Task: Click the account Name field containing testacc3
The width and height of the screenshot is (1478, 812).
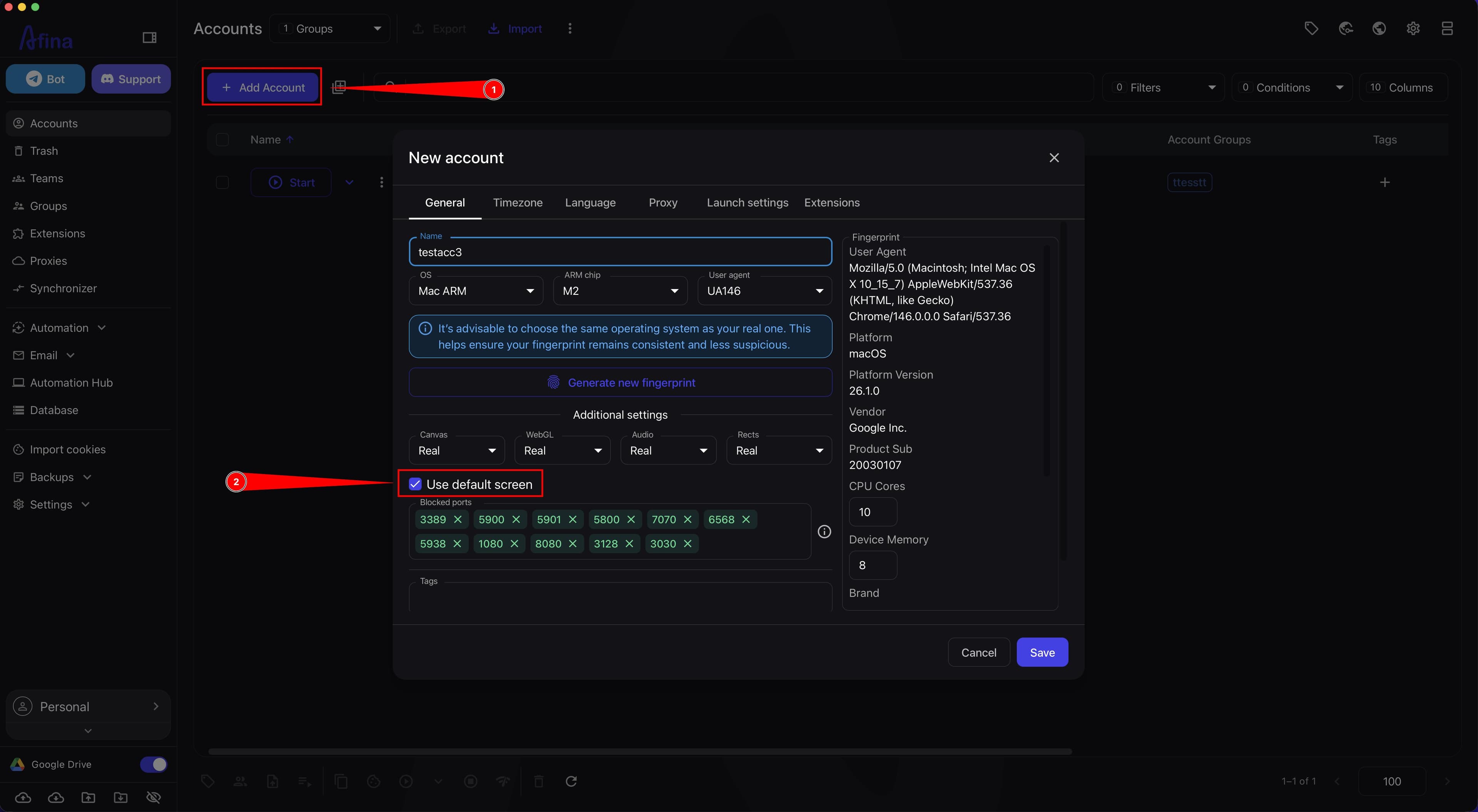Action: tap(620, 251)
